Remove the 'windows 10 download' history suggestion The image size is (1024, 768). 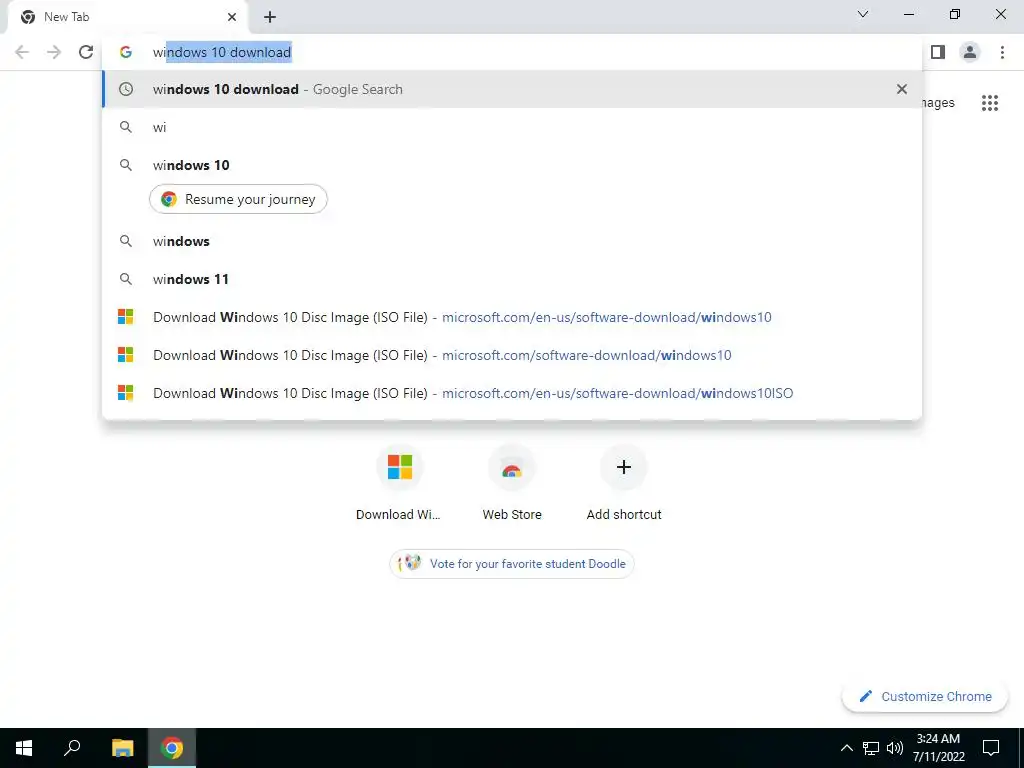902,89
